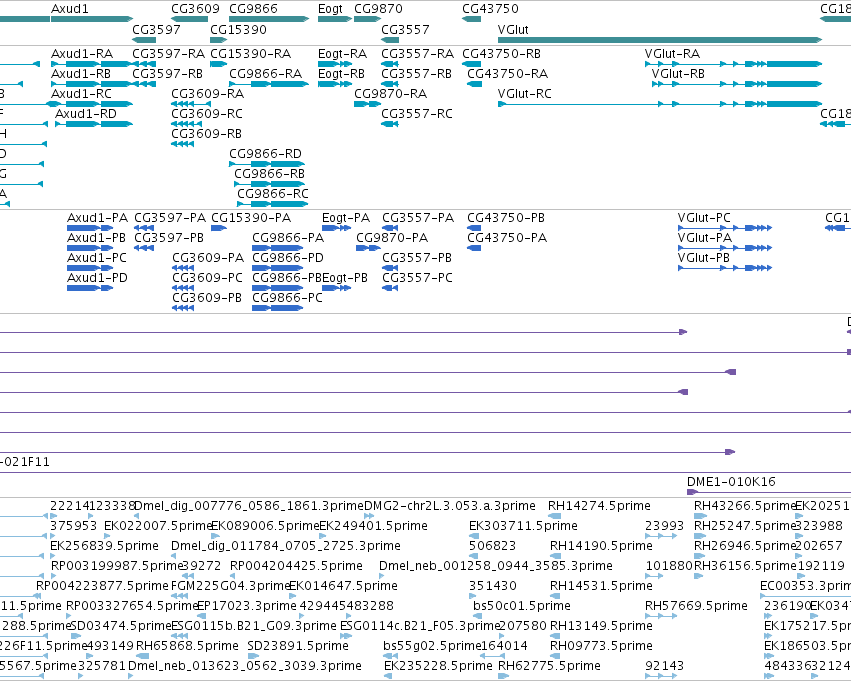Open EST EK014647.5prime
Viewport: 851px width, 681px height.
pos(344,586)
